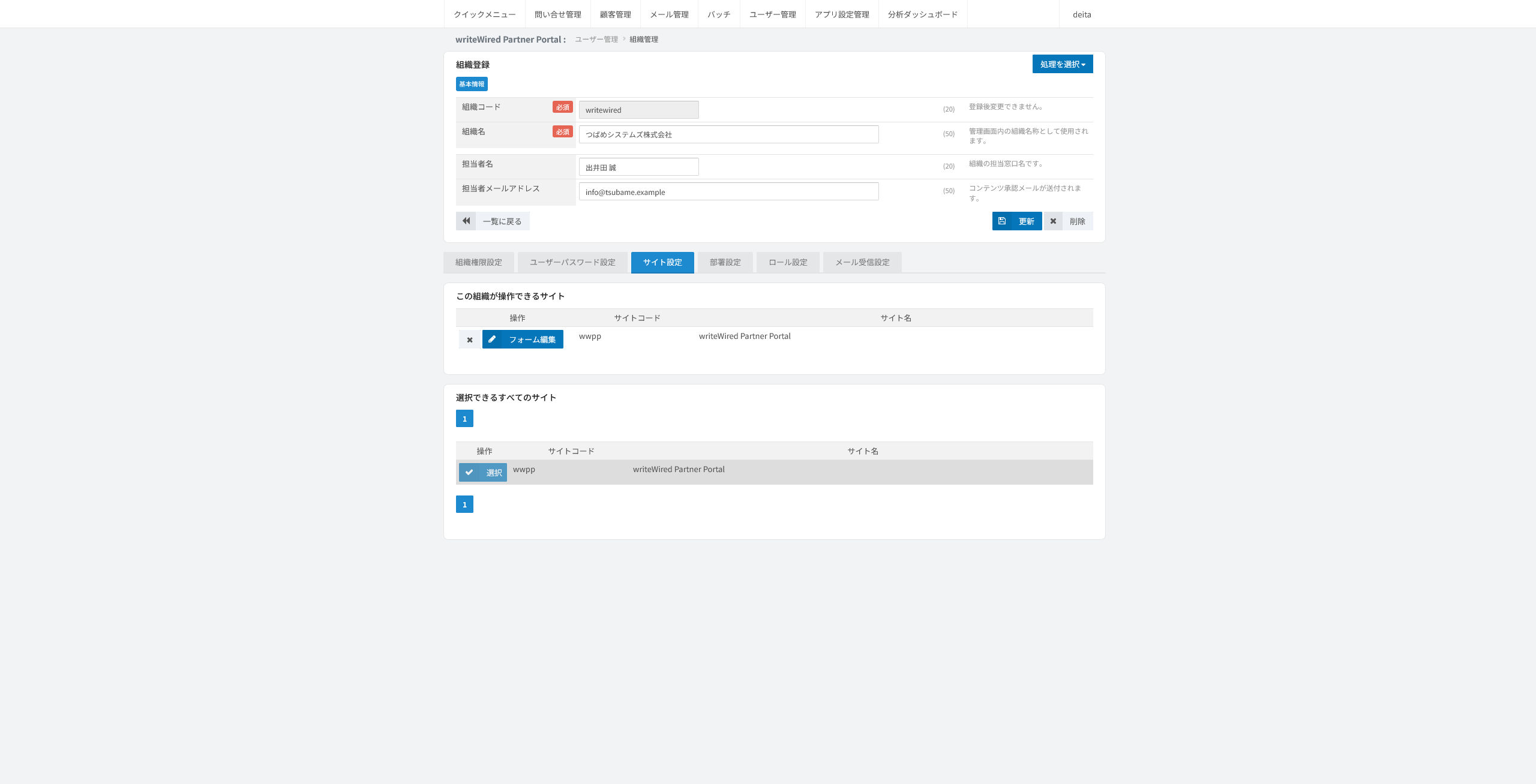Viewport: 1536px width, 784px height.
Task: Open the 問い合せ管理 menu
Action: point(558,14)
